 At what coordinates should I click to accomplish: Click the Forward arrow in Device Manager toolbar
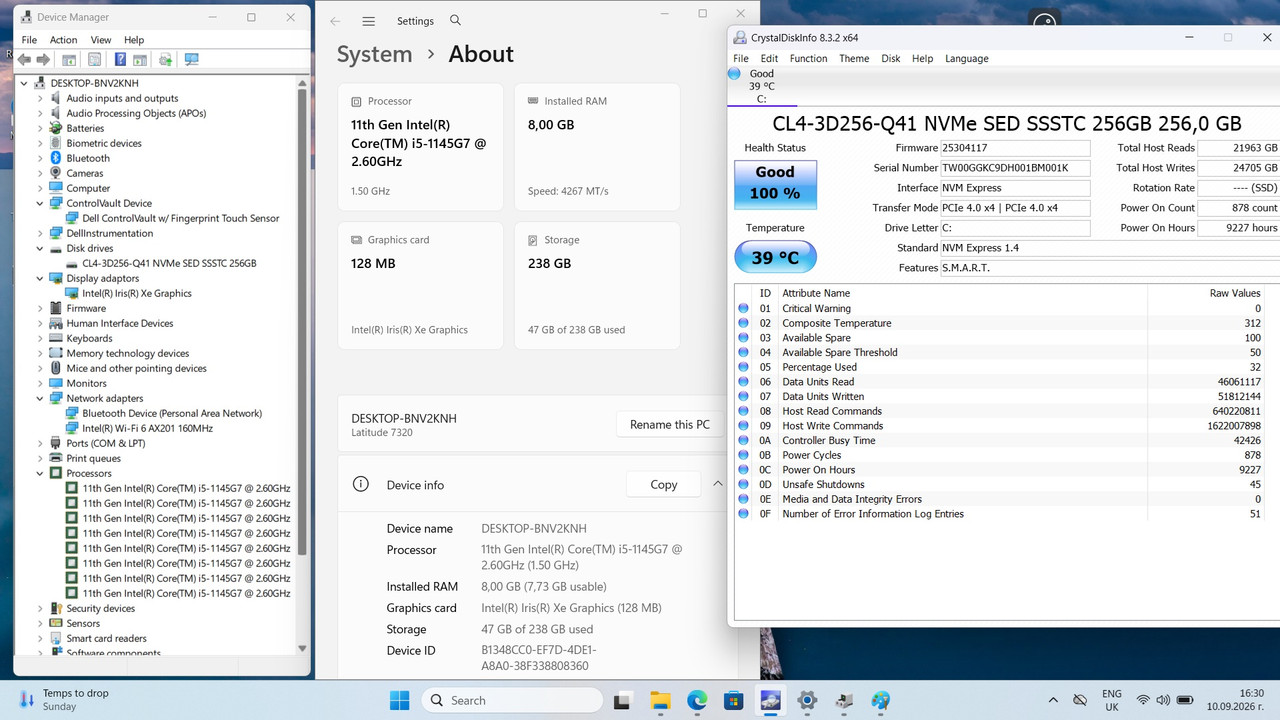[x=43, y=60]
